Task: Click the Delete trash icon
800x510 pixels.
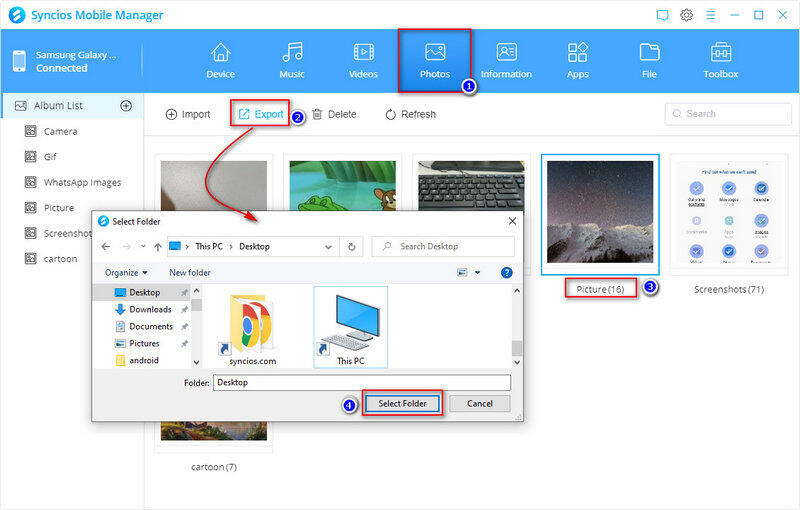Action: pyautogui.click(x=317, y=114)
